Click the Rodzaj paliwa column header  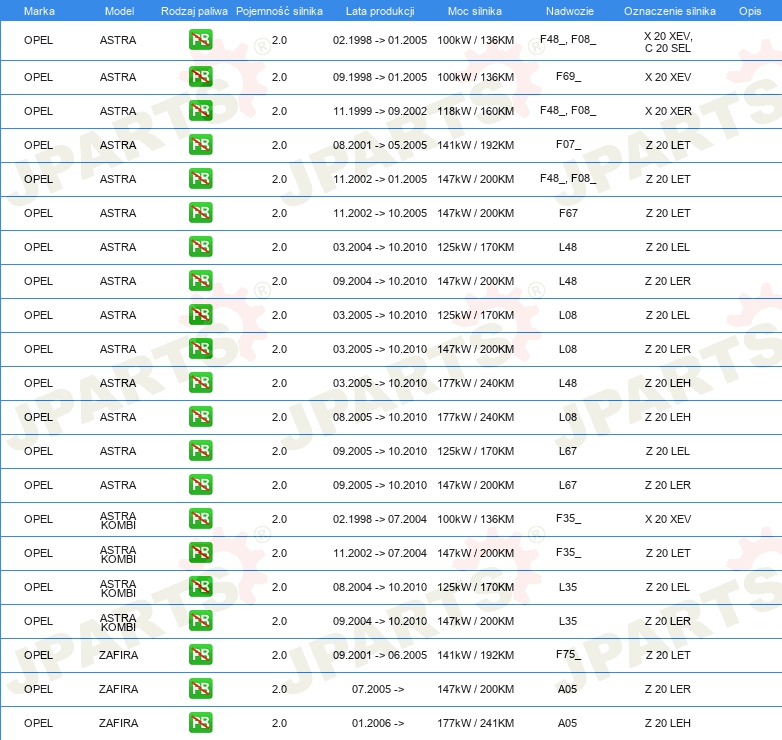click(194, 11)
